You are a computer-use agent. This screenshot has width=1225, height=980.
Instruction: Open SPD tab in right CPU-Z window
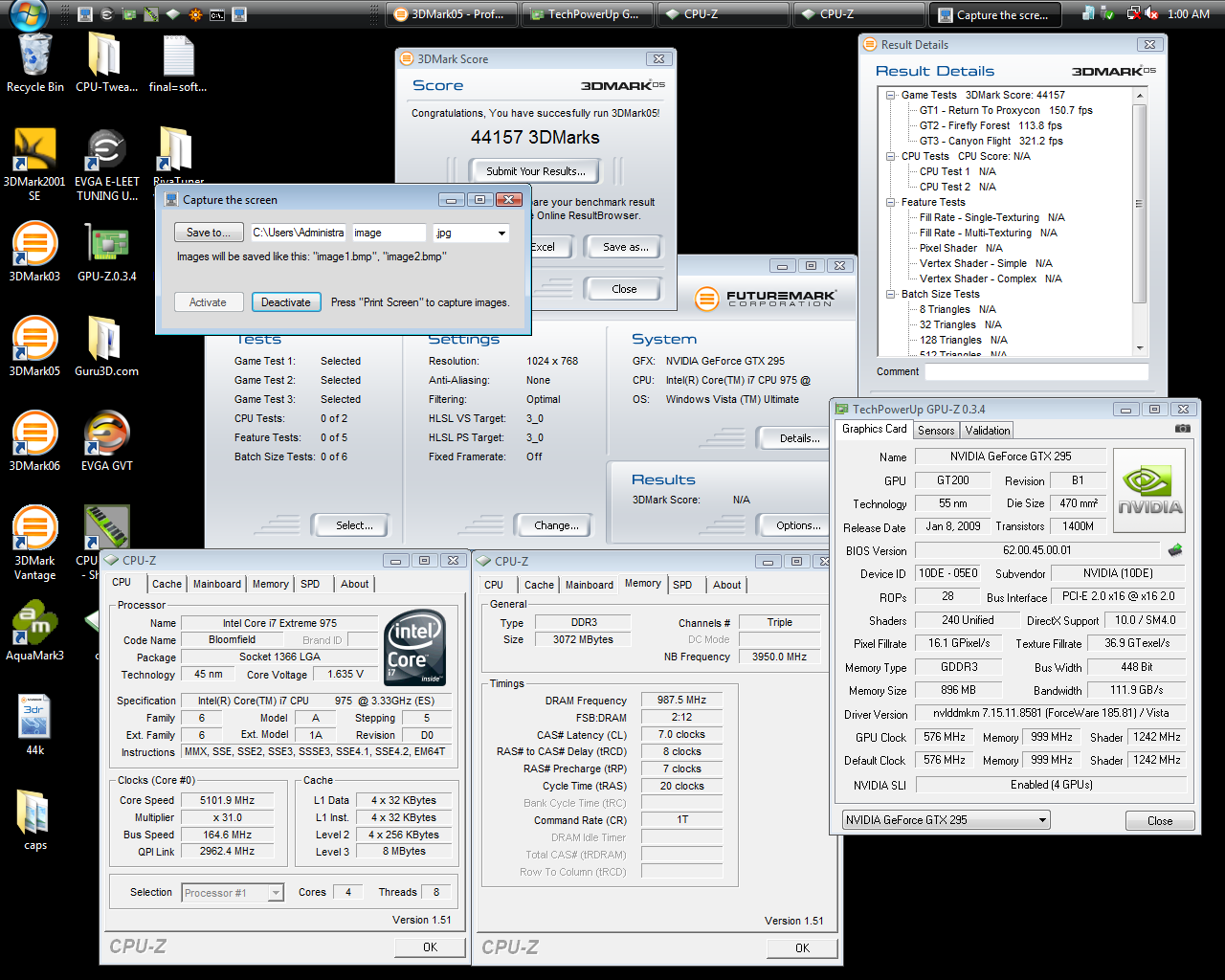[682, 585]
